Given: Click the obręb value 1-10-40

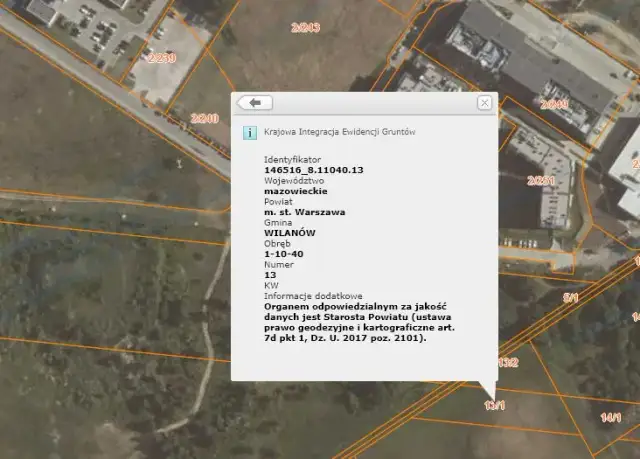Looking at the screenshot, I should point(284,254).
